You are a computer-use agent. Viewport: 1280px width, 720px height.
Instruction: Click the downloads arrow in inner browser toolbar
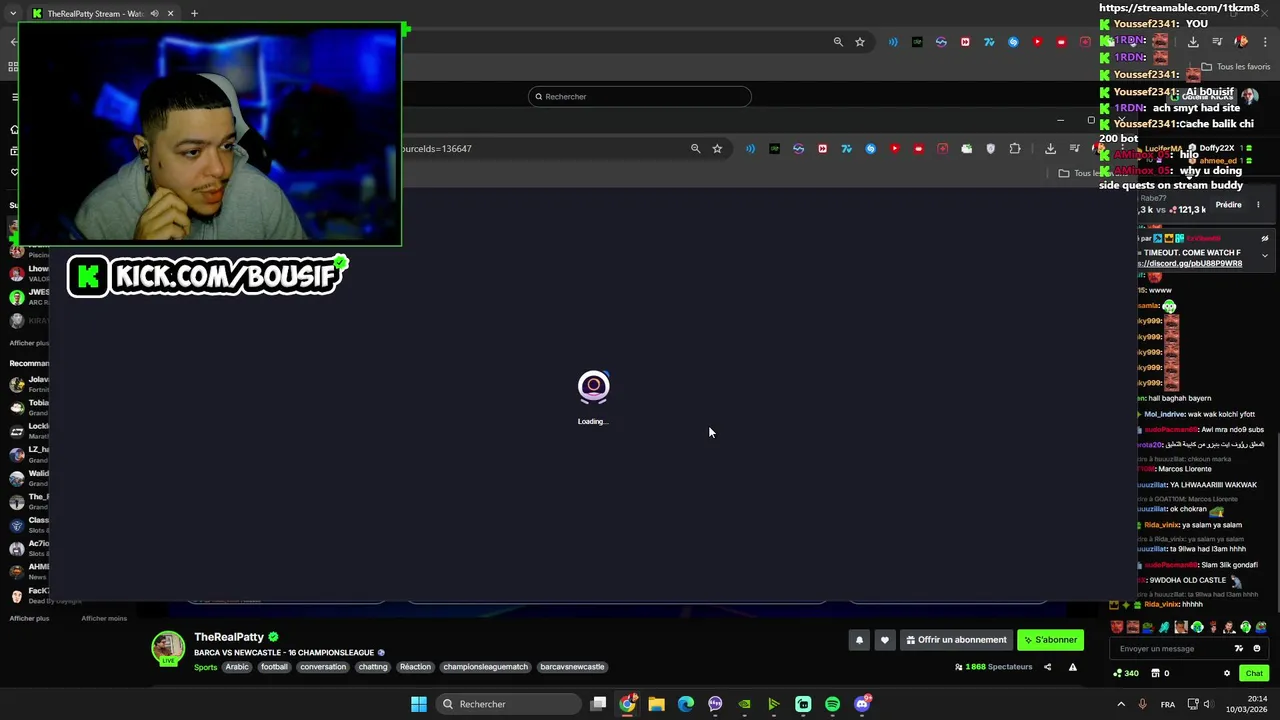1050,149
